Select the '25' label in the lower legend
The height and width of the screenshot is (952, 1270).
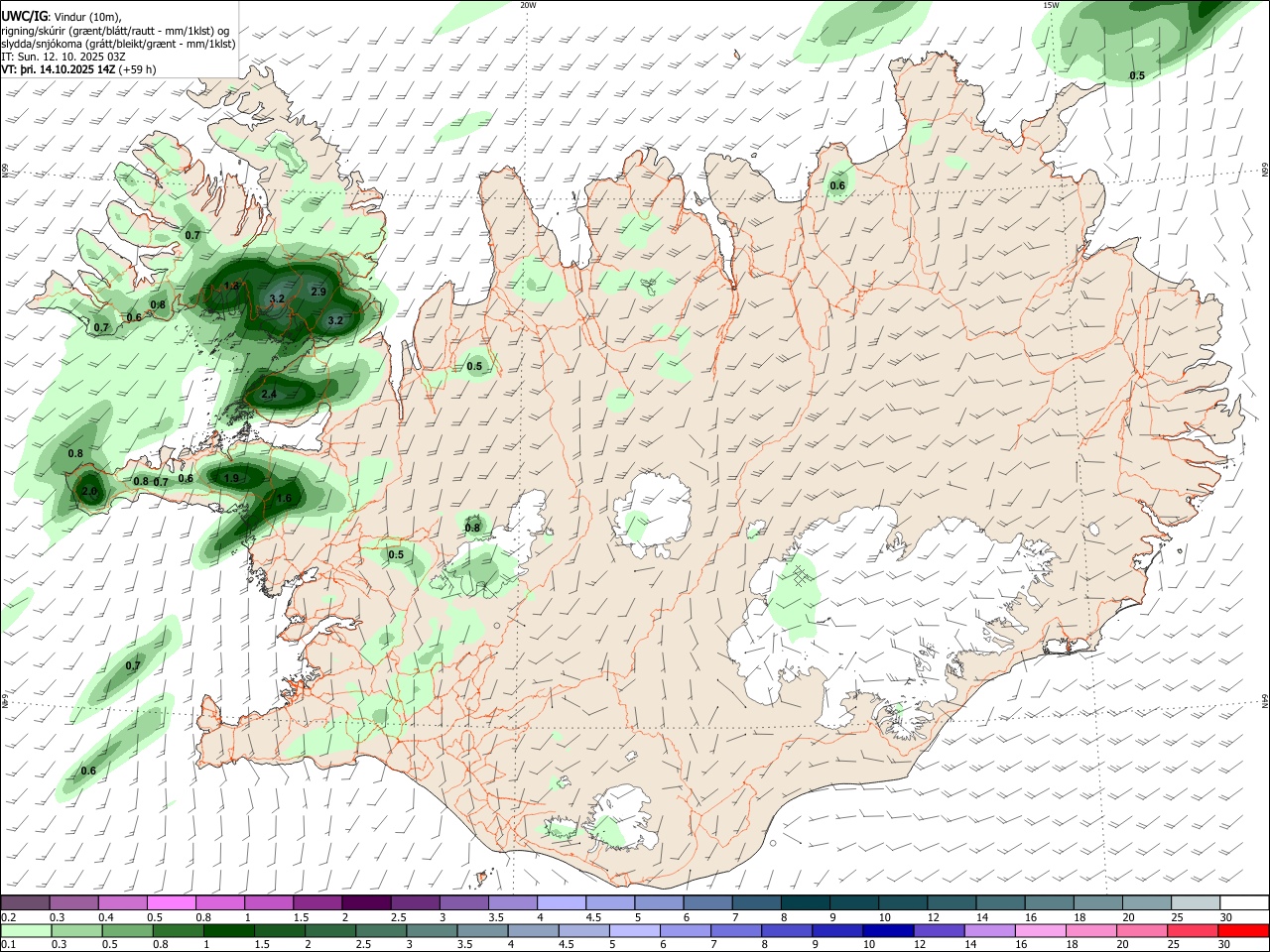click(x=1176, y=945)
